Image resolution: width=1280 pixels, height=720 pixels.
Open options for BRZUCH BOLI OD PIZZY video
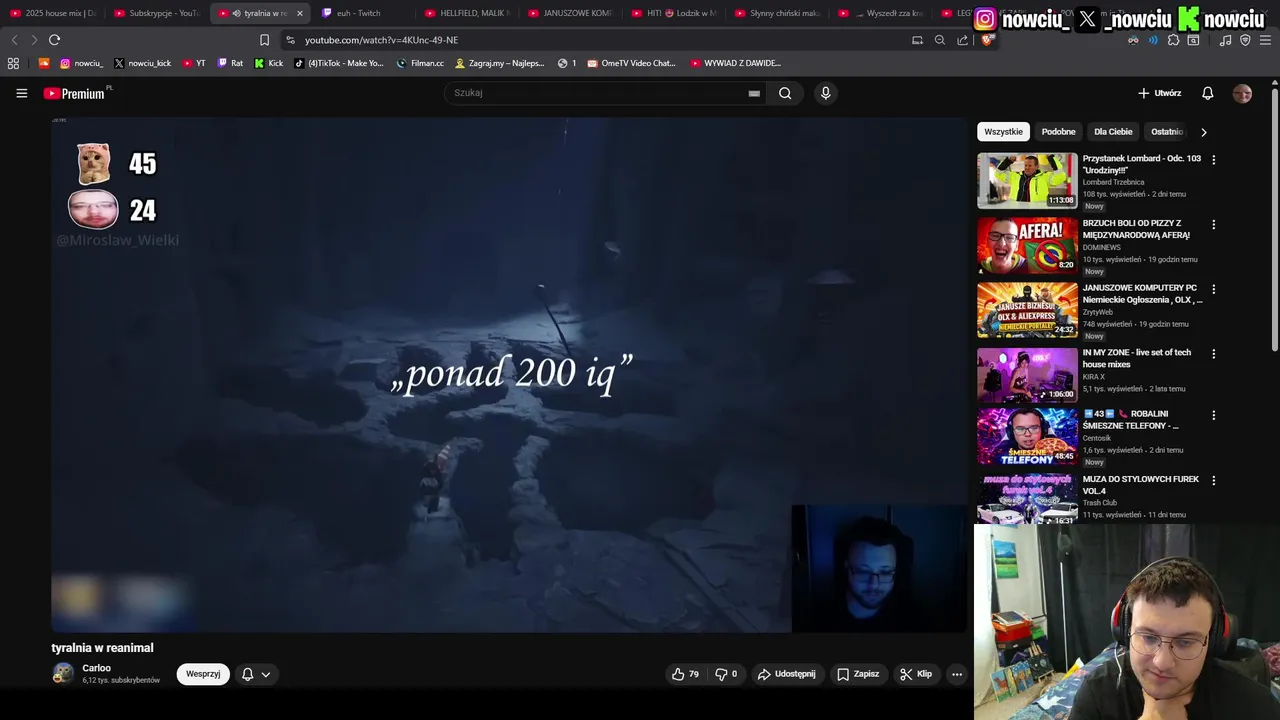[x=1213, y=225]
